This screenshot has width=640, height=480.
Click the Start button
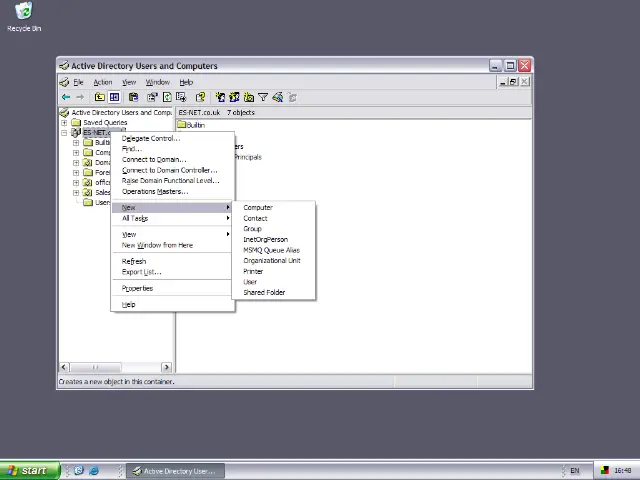click(30, 471)
